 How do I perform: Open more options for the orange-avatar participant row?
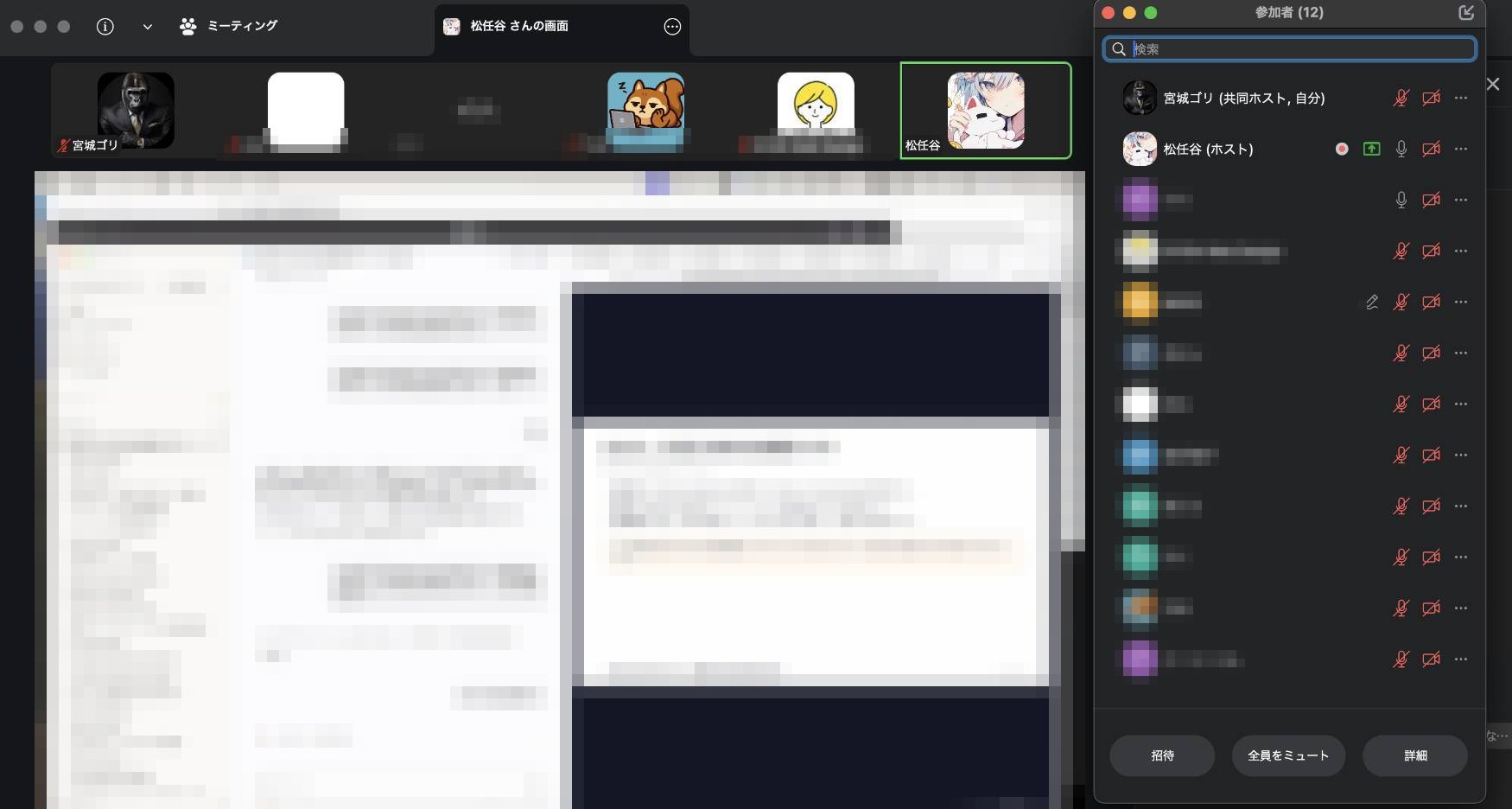pos(1461,302)
